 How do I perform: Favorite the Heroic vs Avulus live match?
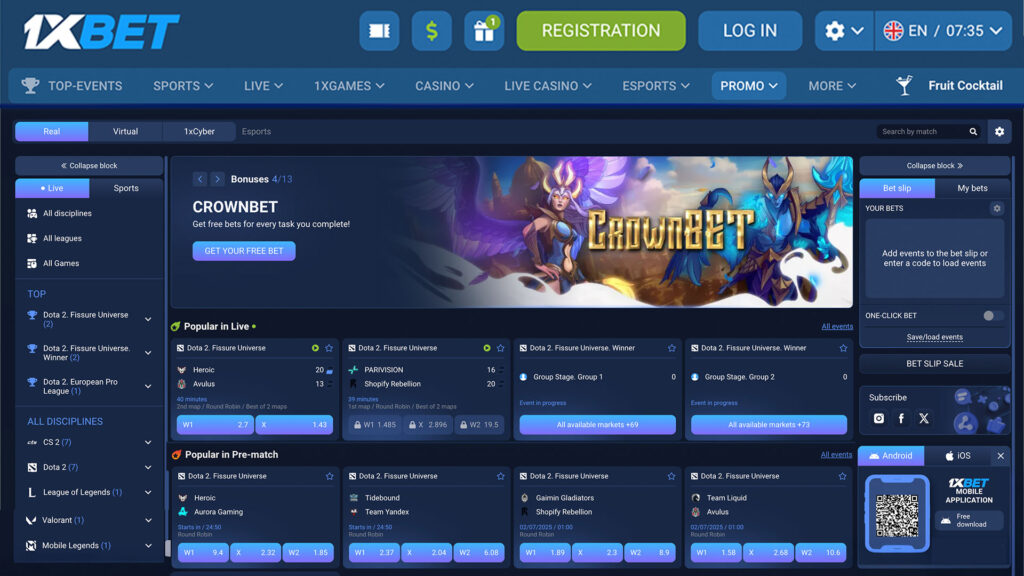point(329,348)
